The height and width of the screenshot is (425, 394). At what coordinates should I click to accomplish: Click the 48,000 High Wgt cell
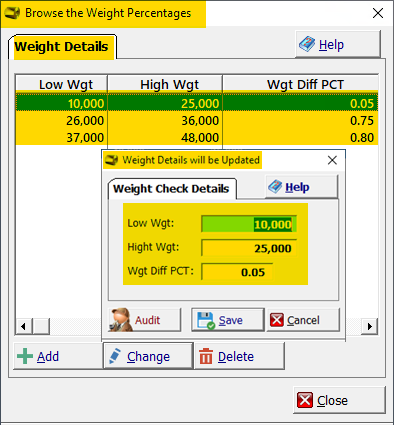(x=165, y=137)
